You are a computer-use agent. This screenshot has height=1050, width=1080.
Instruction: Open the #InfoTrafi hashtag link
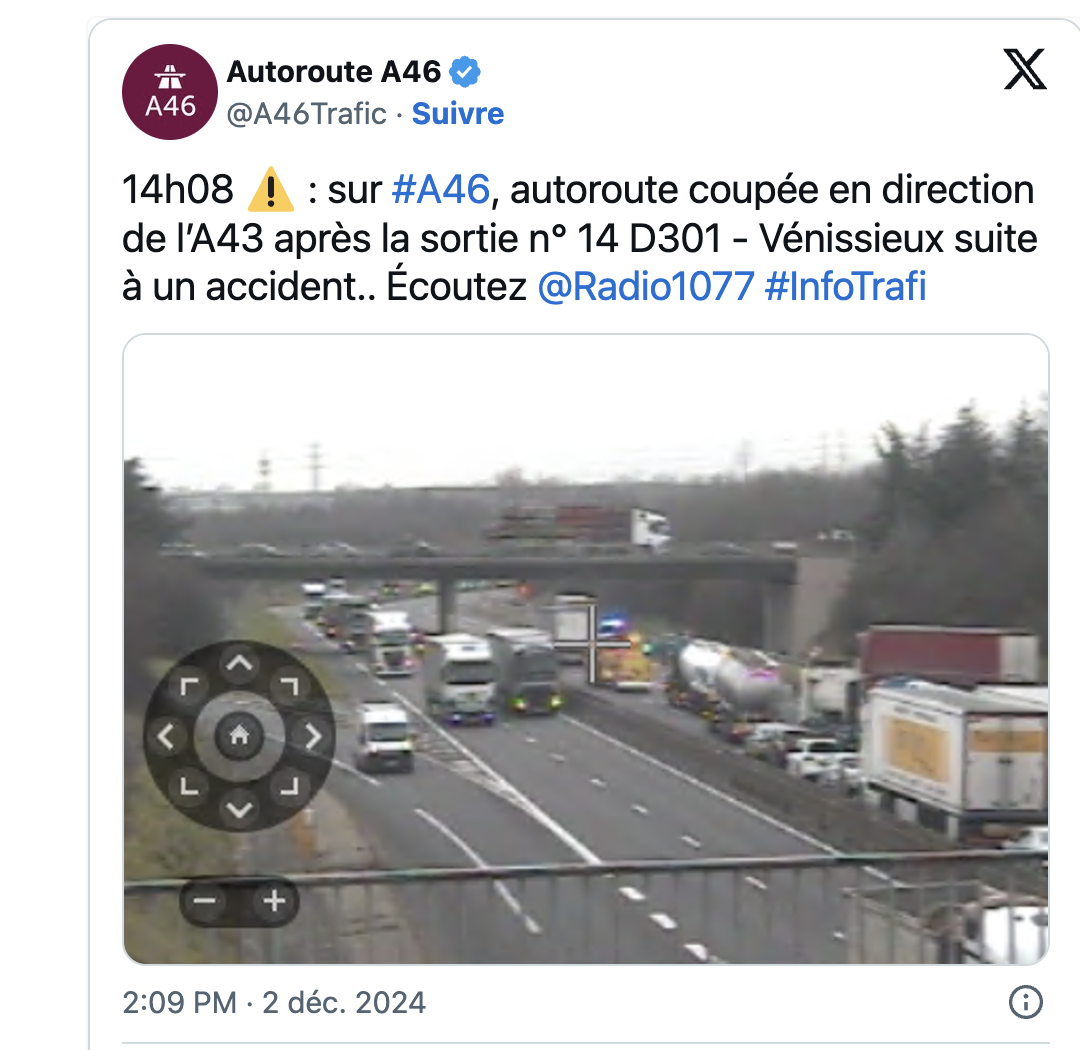pyautogui.click(x=845, y=286)
